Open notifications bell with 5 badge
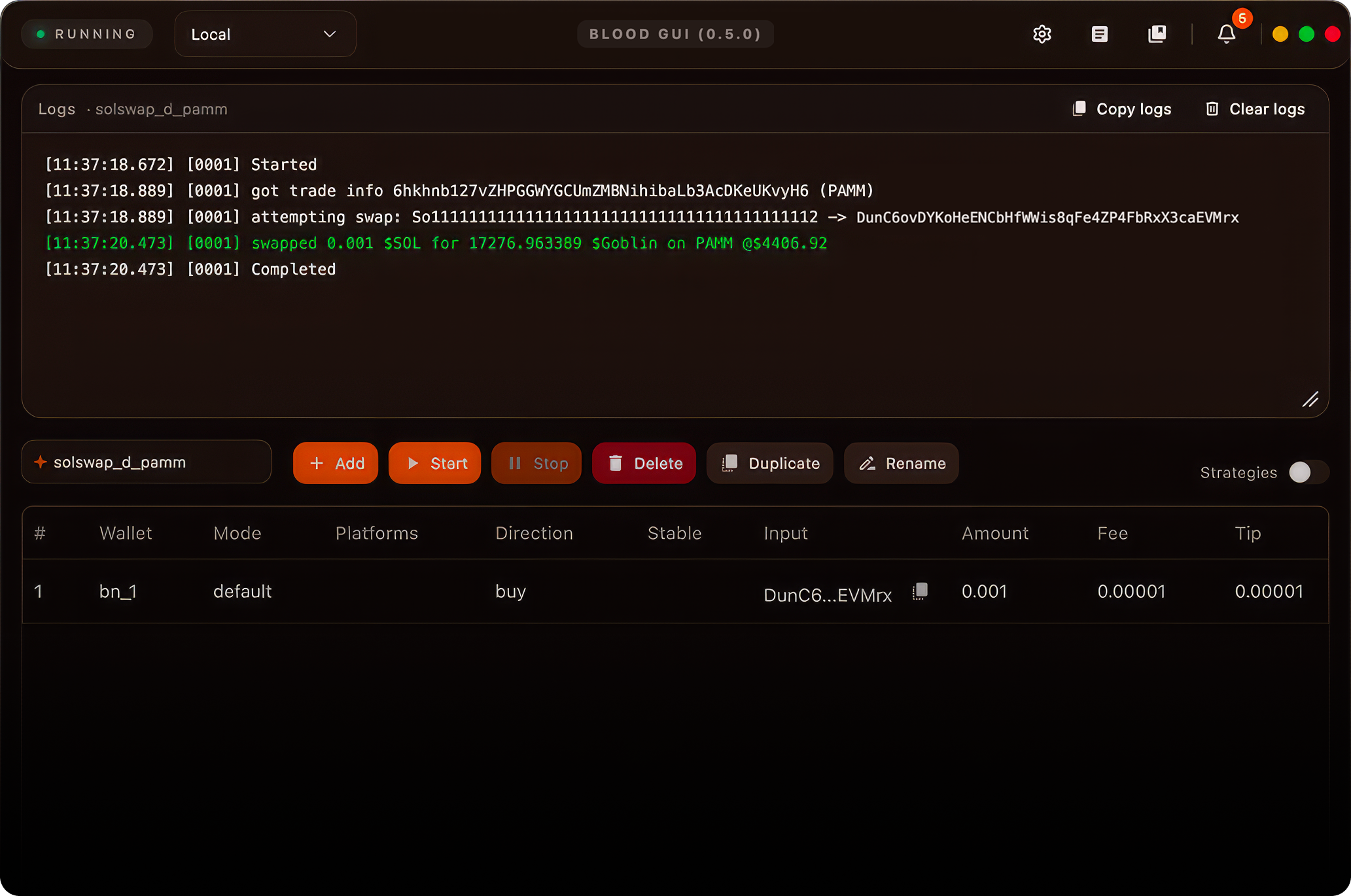Image resolution: width=1351 pixels, height=896 pixels. pos(1227,34)
